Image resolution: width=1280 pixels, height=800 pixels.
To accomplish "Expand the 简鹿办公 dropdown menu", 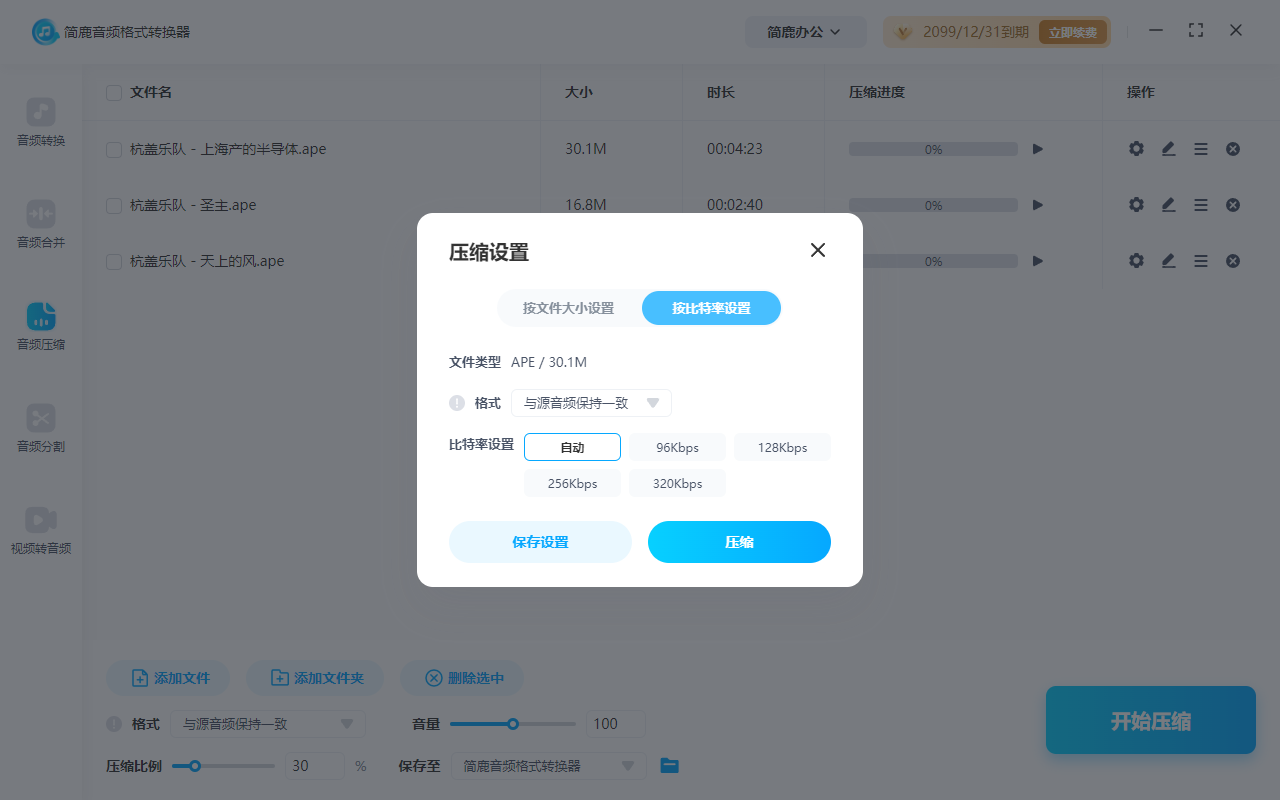I will [x=804, y=32].
